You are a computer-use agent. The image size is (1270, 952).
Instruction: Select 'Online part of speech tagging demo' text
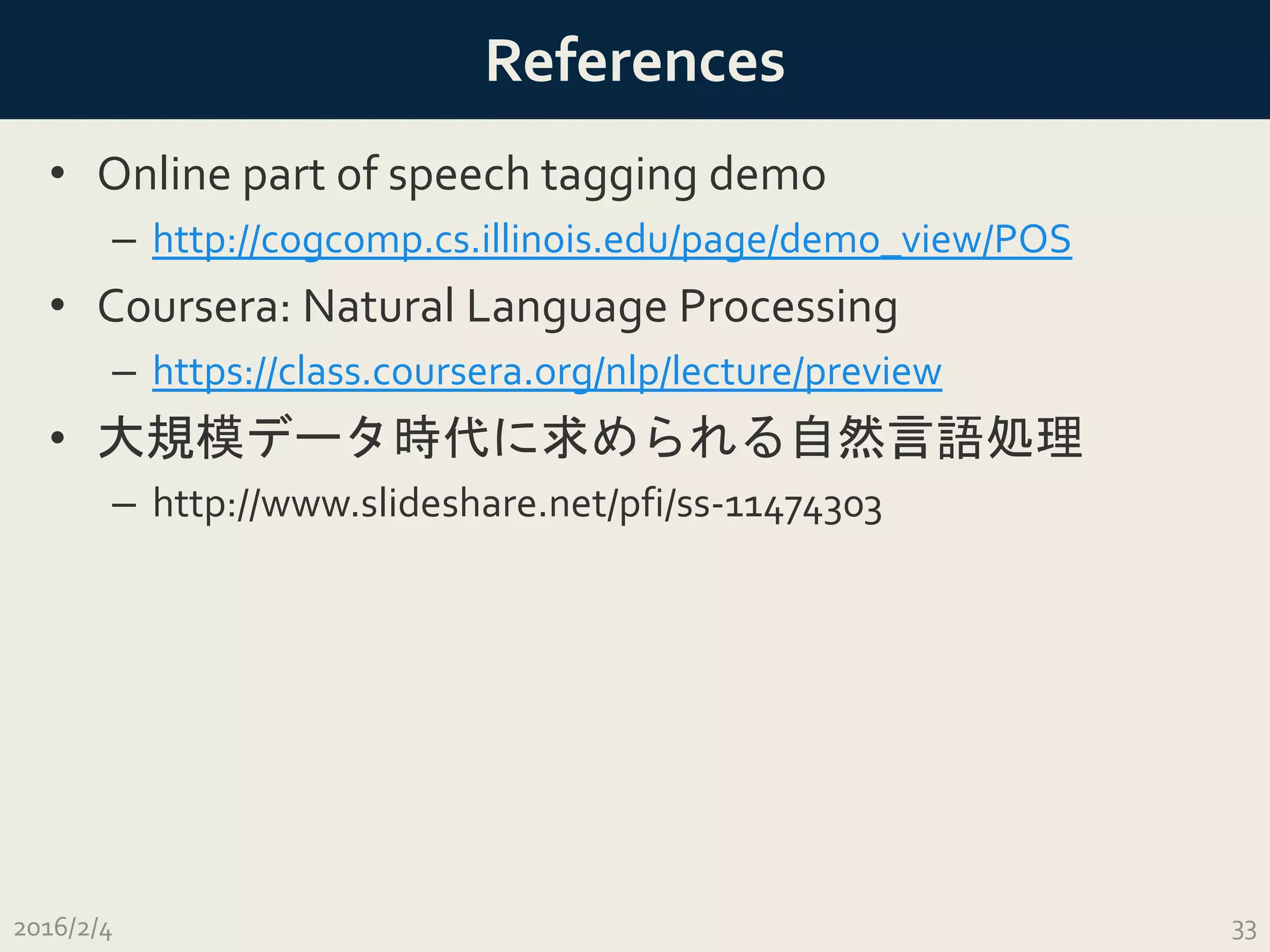click(461, 176)
